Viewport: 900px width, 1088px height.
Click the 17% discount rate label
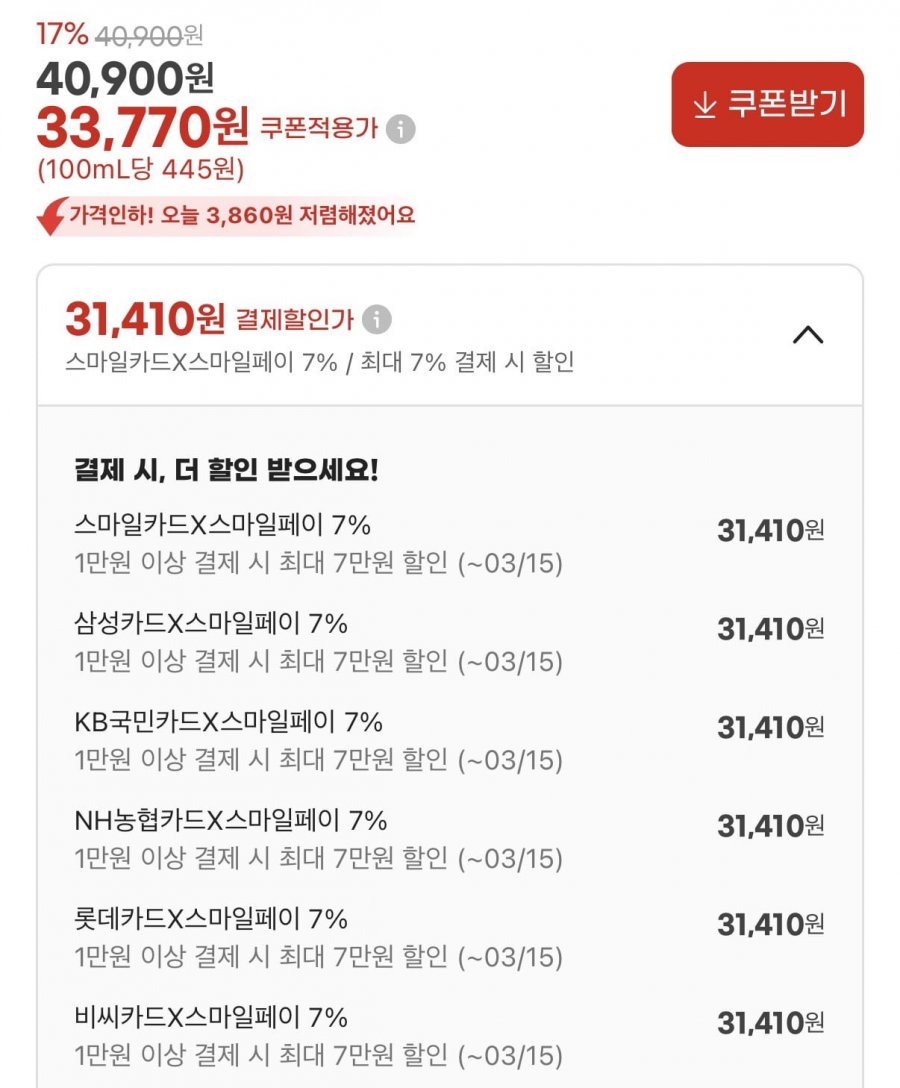coord(63,34)
